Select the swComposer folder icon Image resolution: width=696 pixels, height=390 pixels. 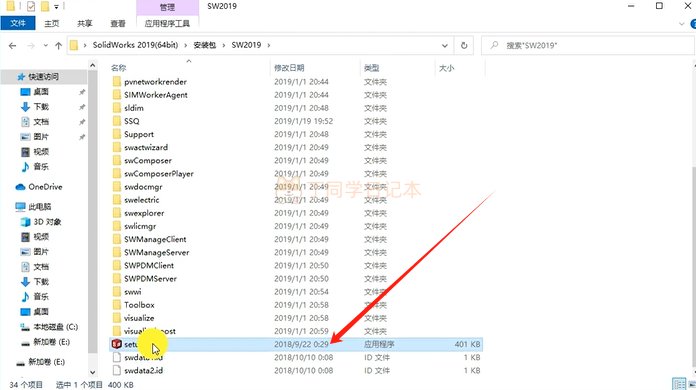(117, 160)
